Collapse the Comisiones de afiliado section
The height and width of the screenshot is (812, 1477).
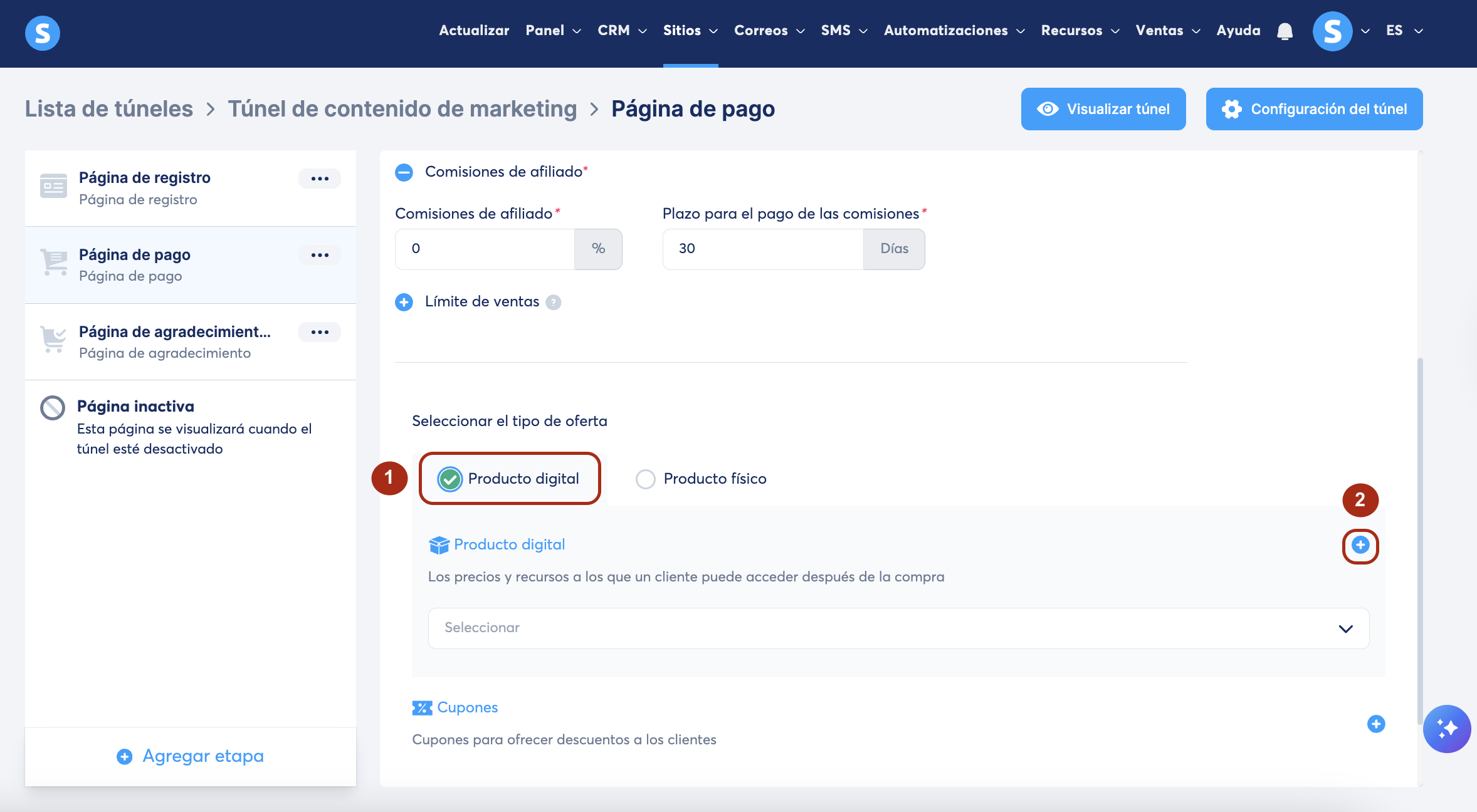click(404, 172)
